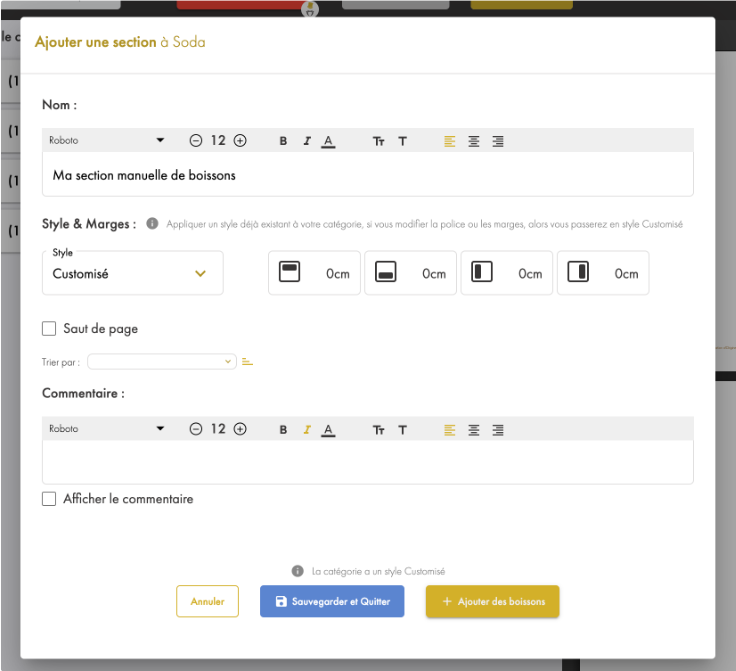Check Afficher le commentaire option
This screenshot has width=736, height=671.
coord(49,499)
